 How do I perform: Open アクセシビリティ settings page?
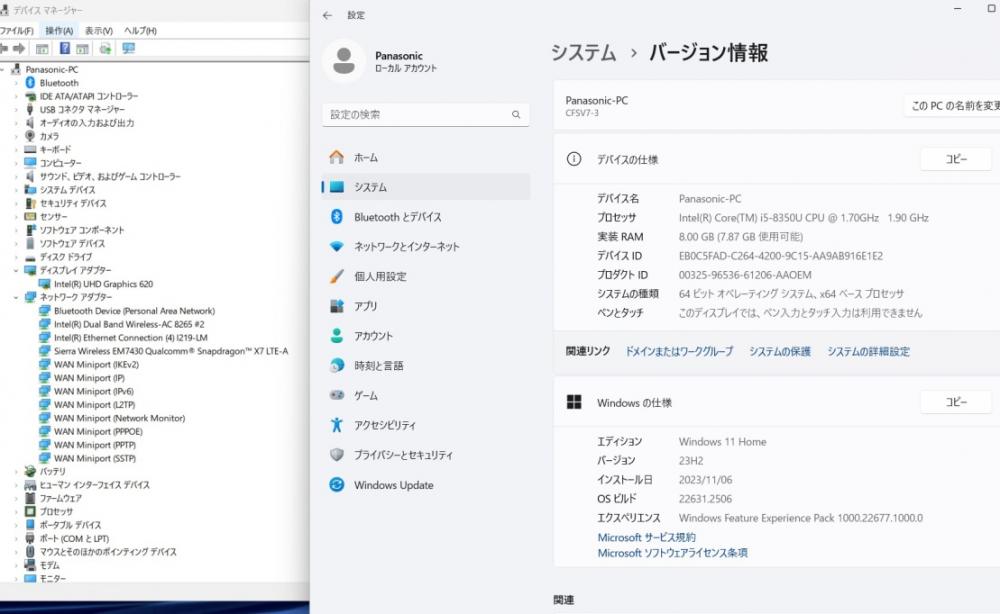coord(426,425)
